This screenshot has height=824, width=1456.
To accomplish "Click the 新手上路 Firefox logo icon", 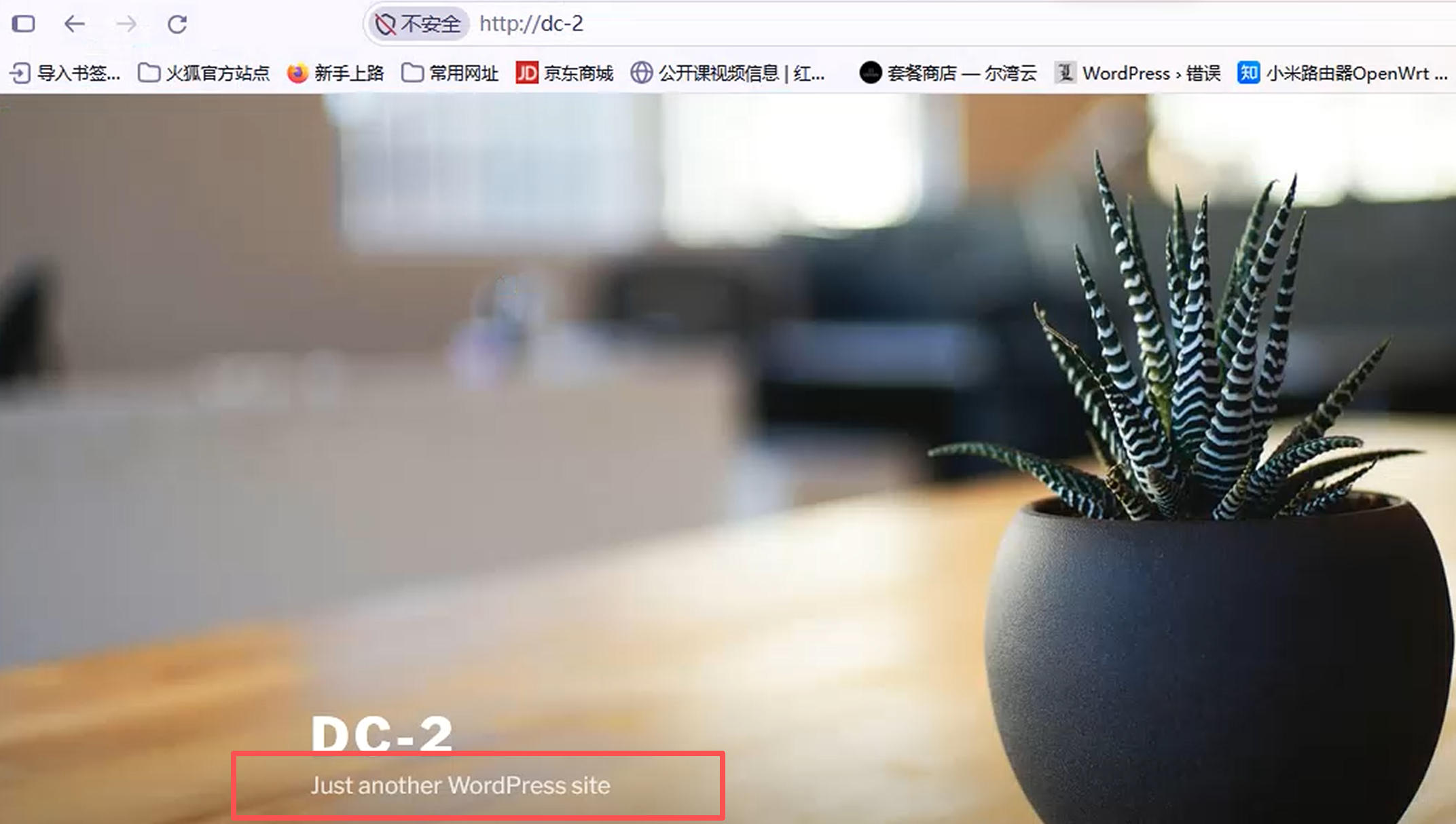I will 297,73.
